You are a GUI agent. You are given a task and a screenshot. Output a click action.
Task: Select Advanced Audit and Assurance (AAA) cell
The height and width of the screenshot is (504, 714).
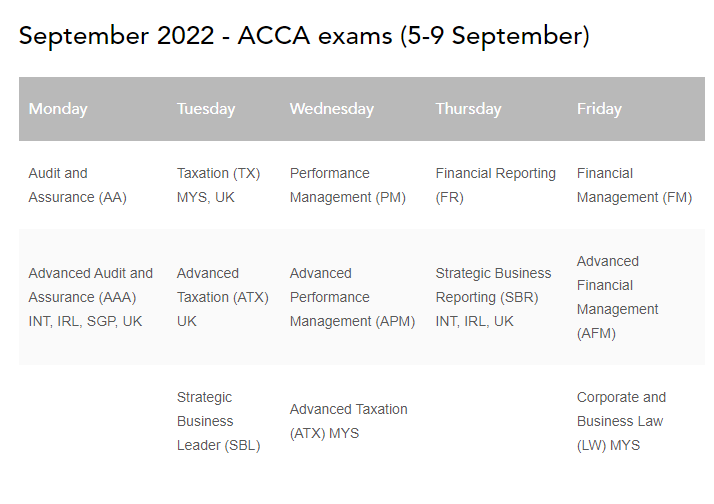pyautogui.click(x=90, y=297)
